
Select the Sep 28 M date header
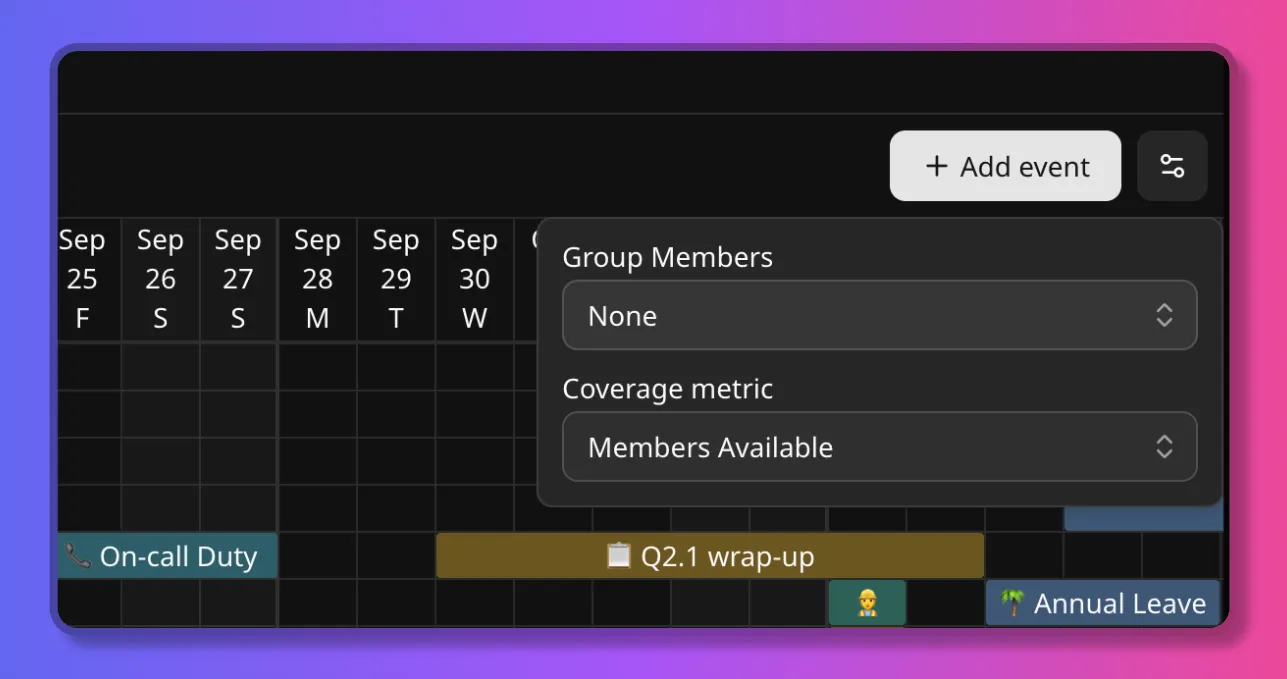coord(317,279)
